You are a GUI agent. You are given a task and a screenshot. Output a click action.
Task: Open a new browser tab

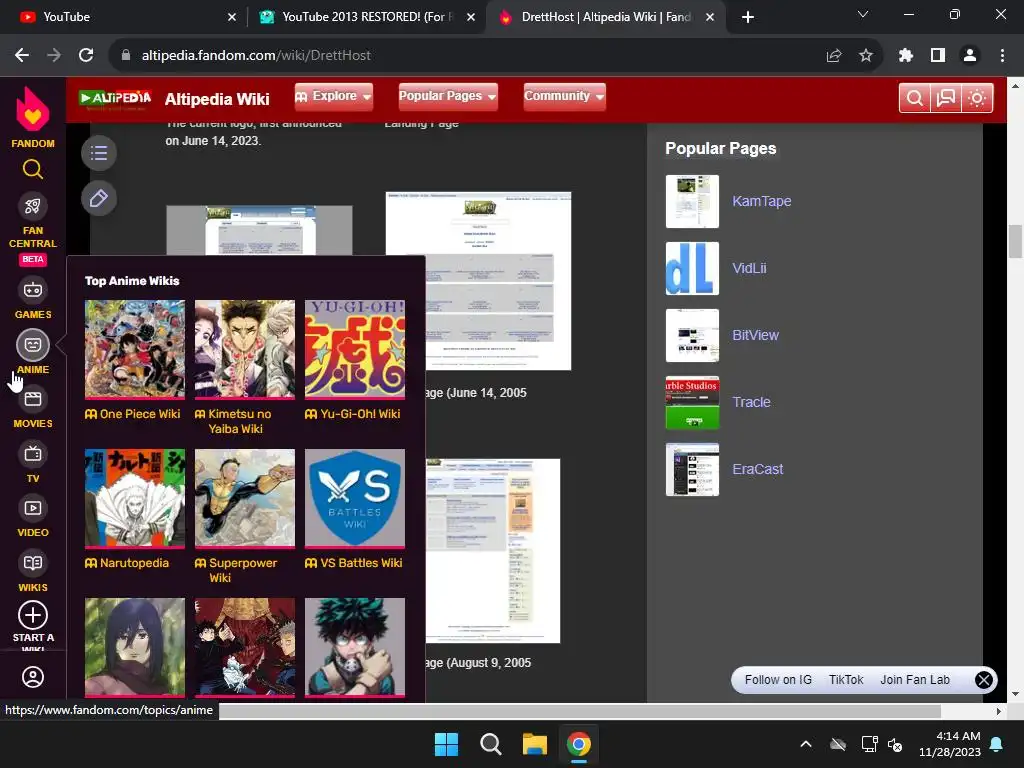[748, 17]
